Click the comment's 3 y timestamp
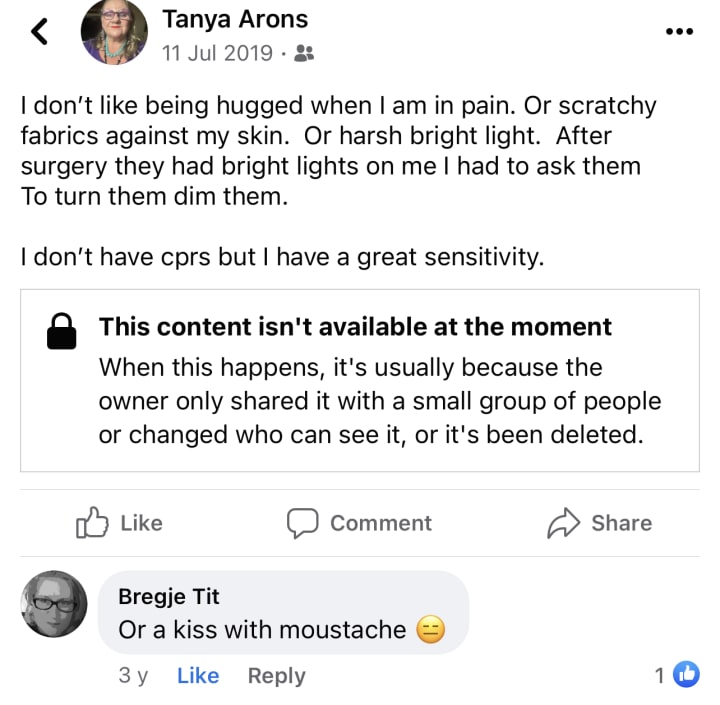 click(x=133, y=676)
